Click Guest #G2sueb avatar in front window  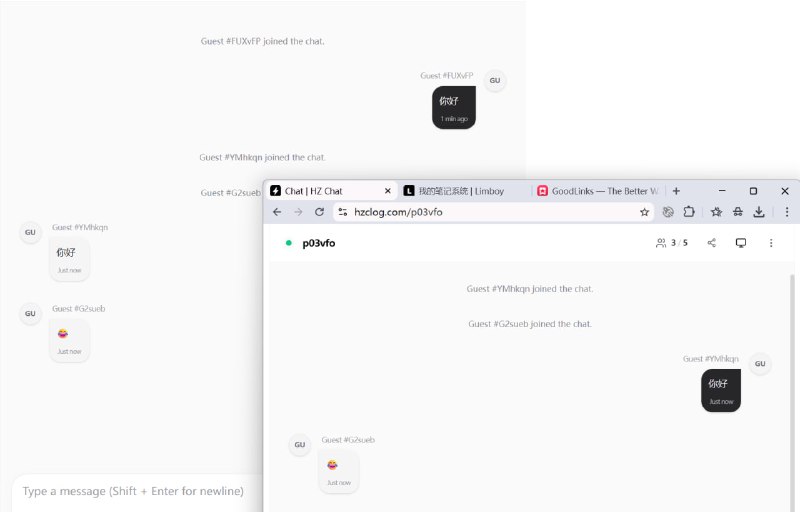[300, 445]
